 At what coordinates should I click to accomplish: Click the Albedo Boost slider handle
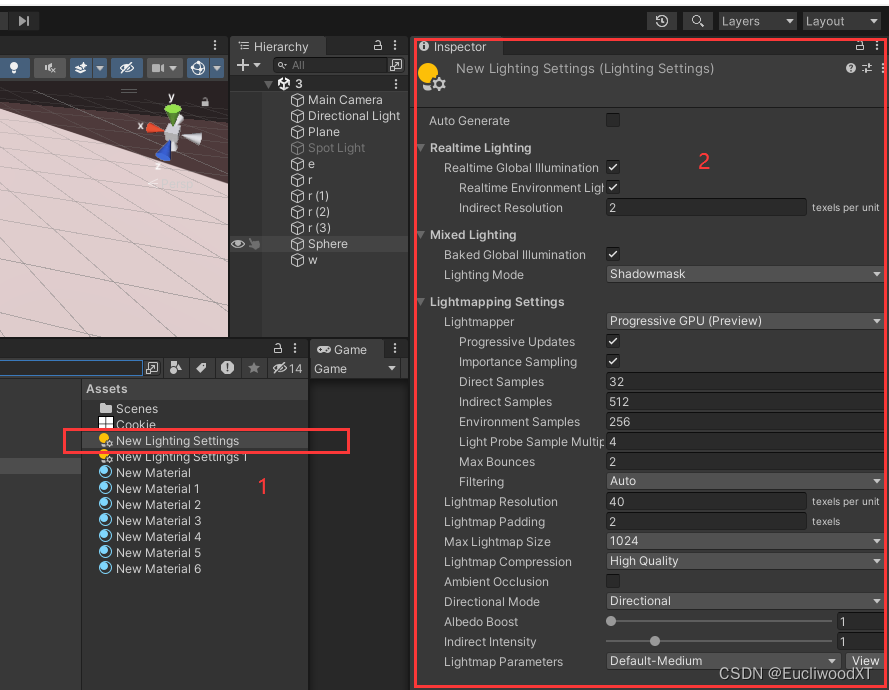611,621
